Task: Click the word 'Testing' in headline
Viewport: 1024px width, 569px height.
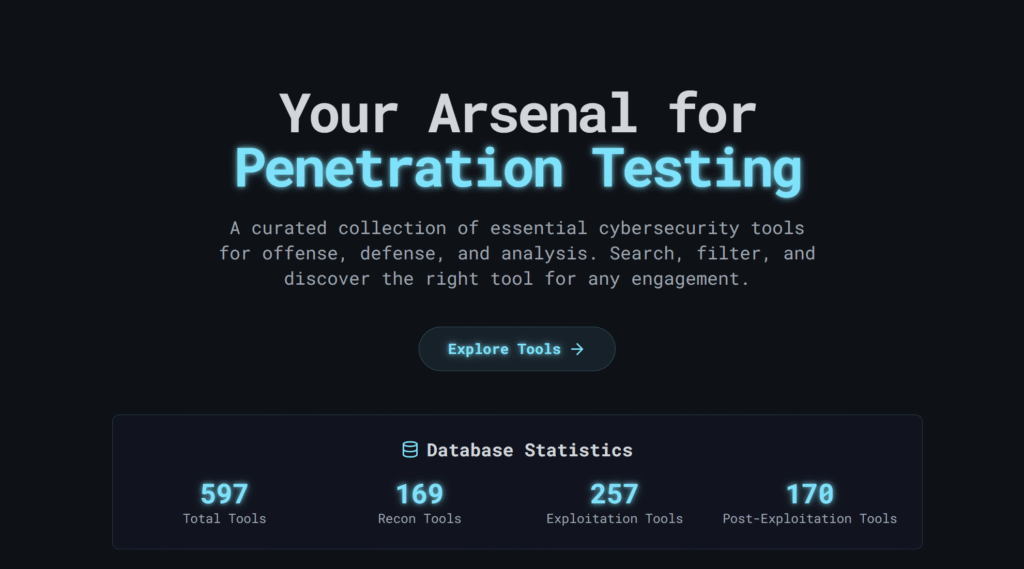Action: [697, 170]
